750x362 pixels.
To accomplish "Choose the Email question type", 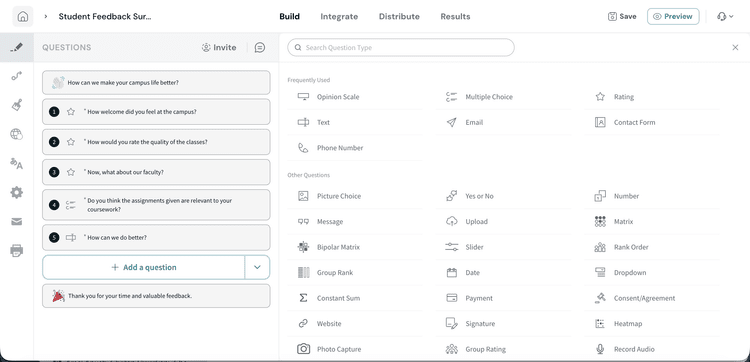I will coord(504,122).
